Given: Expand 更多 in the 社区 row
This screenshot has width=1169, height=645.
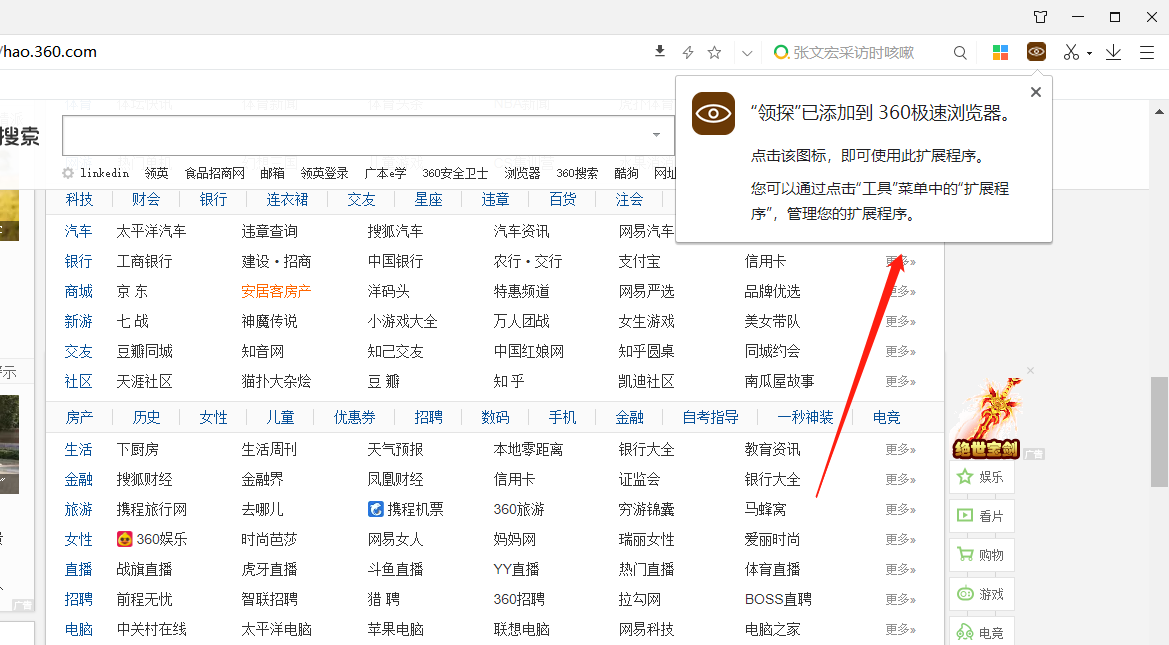Looking at the screenshot, I should [901, 381].
